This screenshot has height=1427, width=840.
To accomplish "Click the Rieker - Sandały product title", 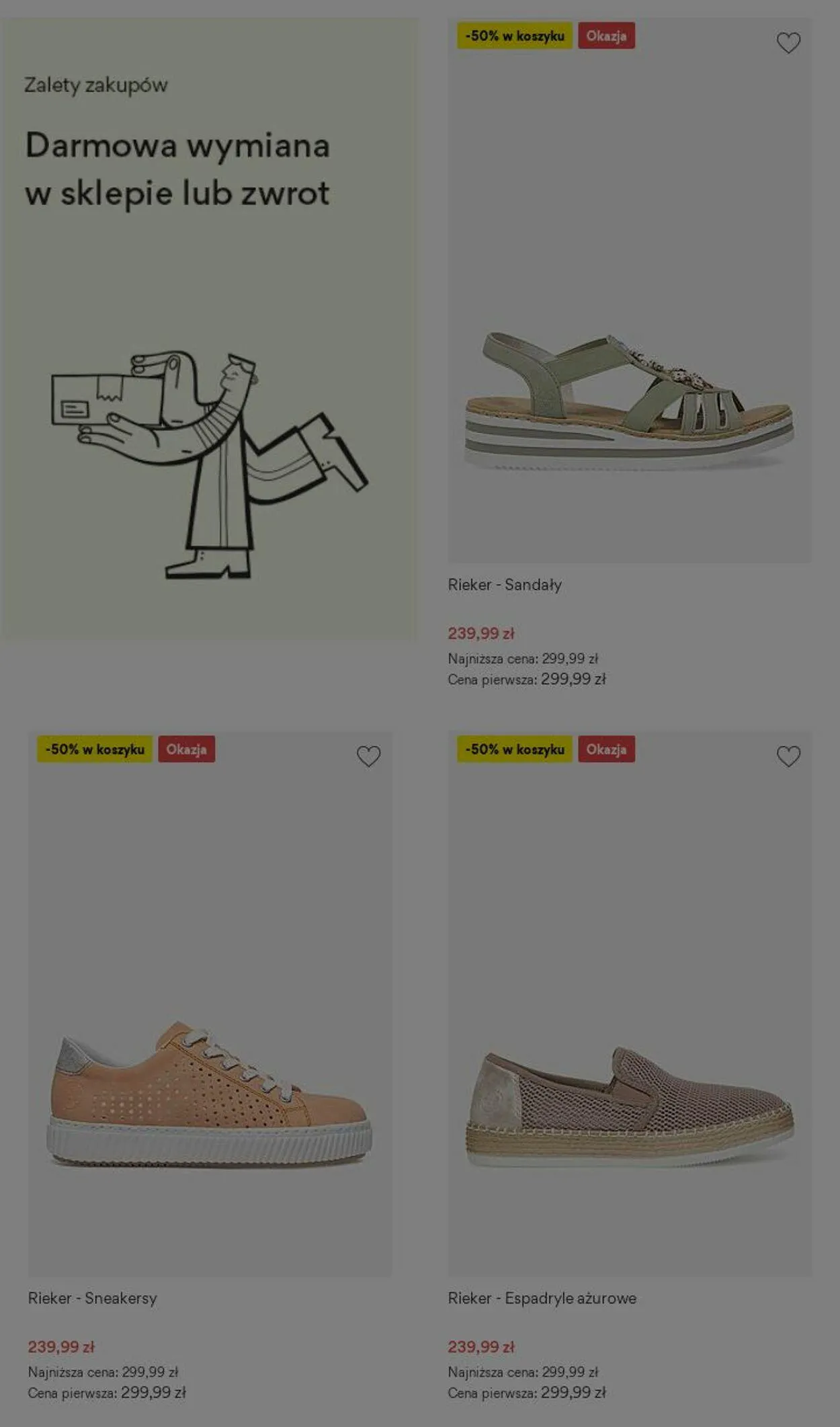I will coord(505,585).
